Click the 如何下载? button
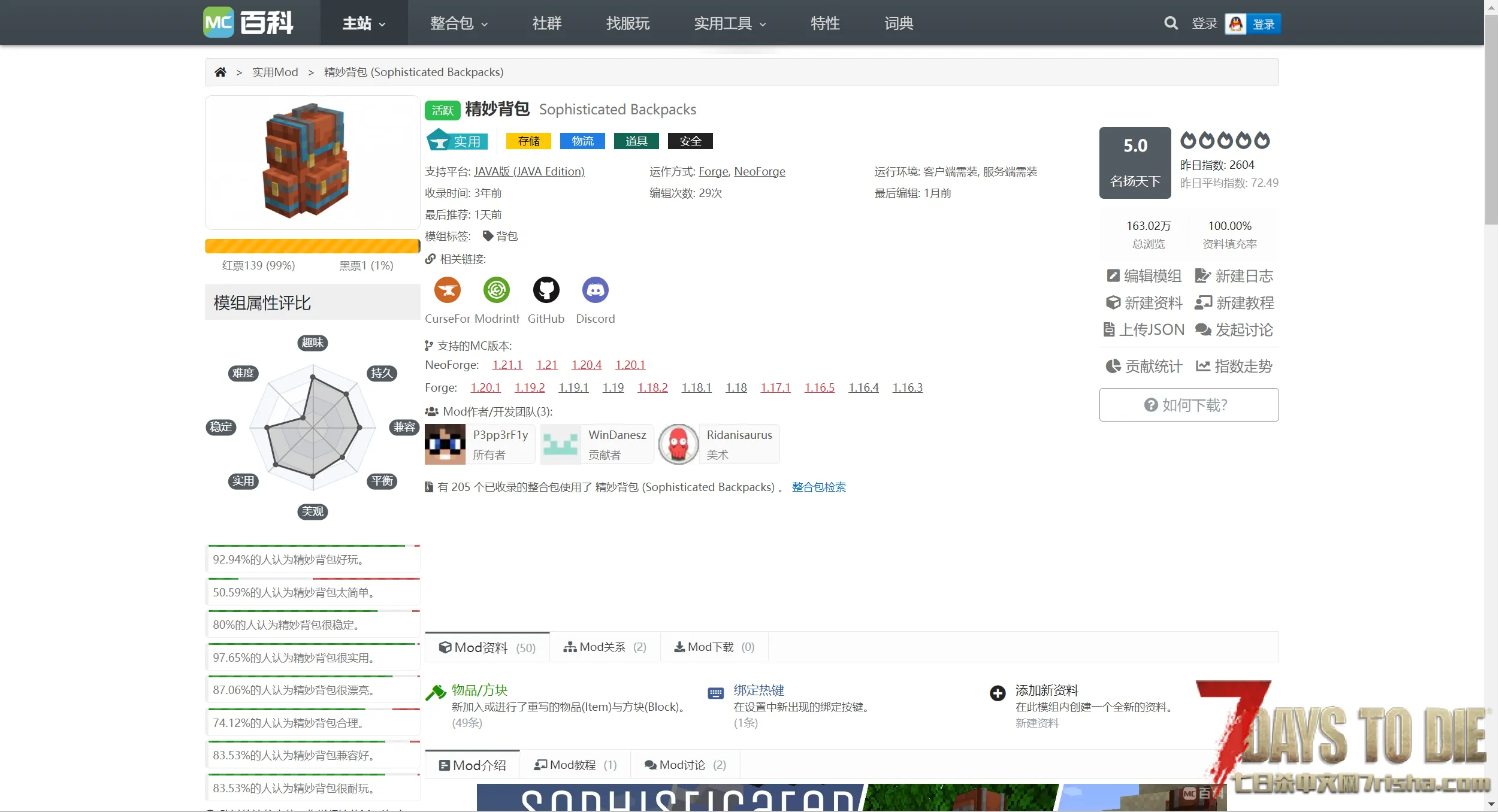 [1189, 405]
